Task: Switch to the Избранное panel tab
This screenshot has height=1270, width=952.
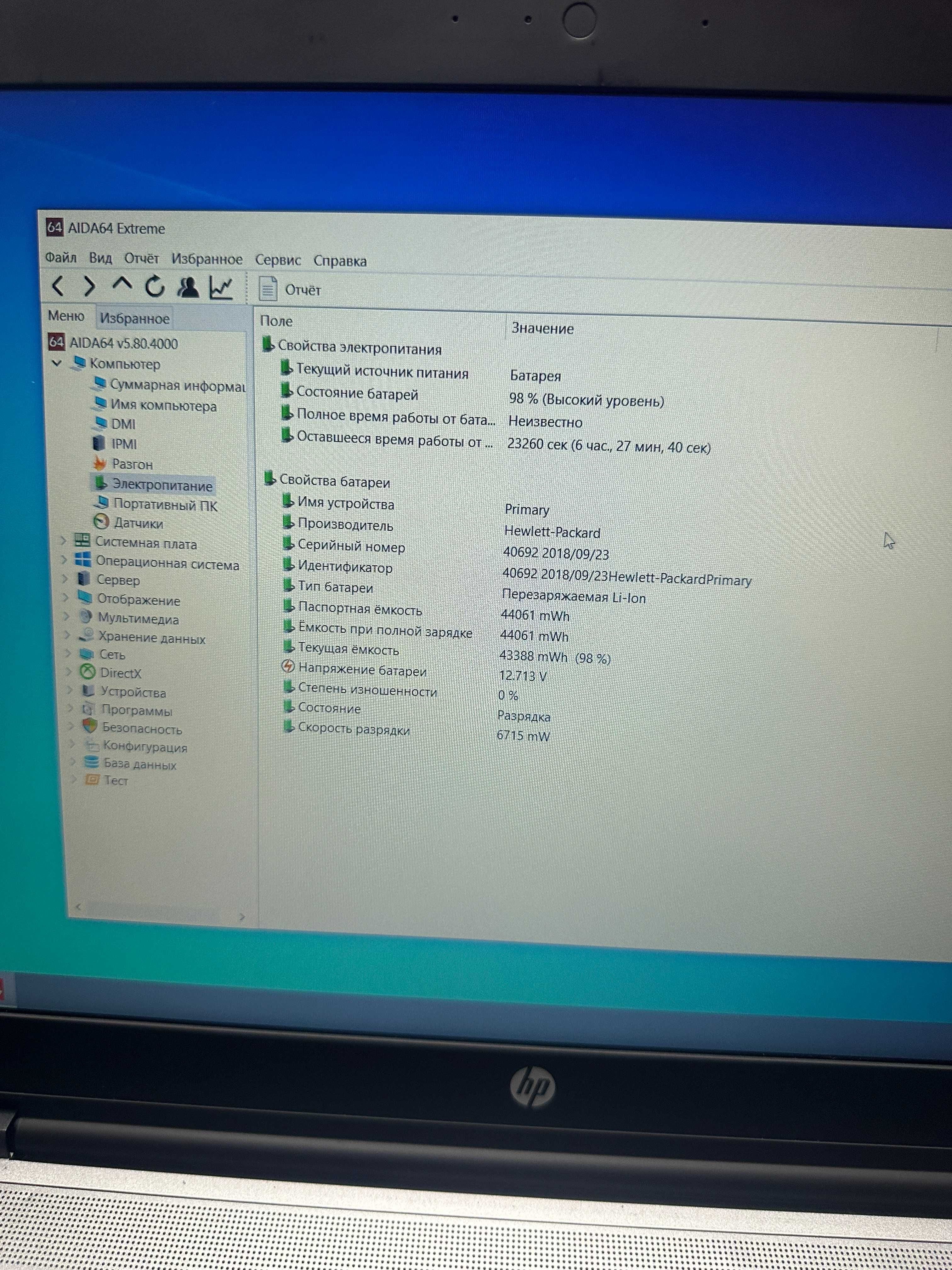Action: tap(134, 318)
